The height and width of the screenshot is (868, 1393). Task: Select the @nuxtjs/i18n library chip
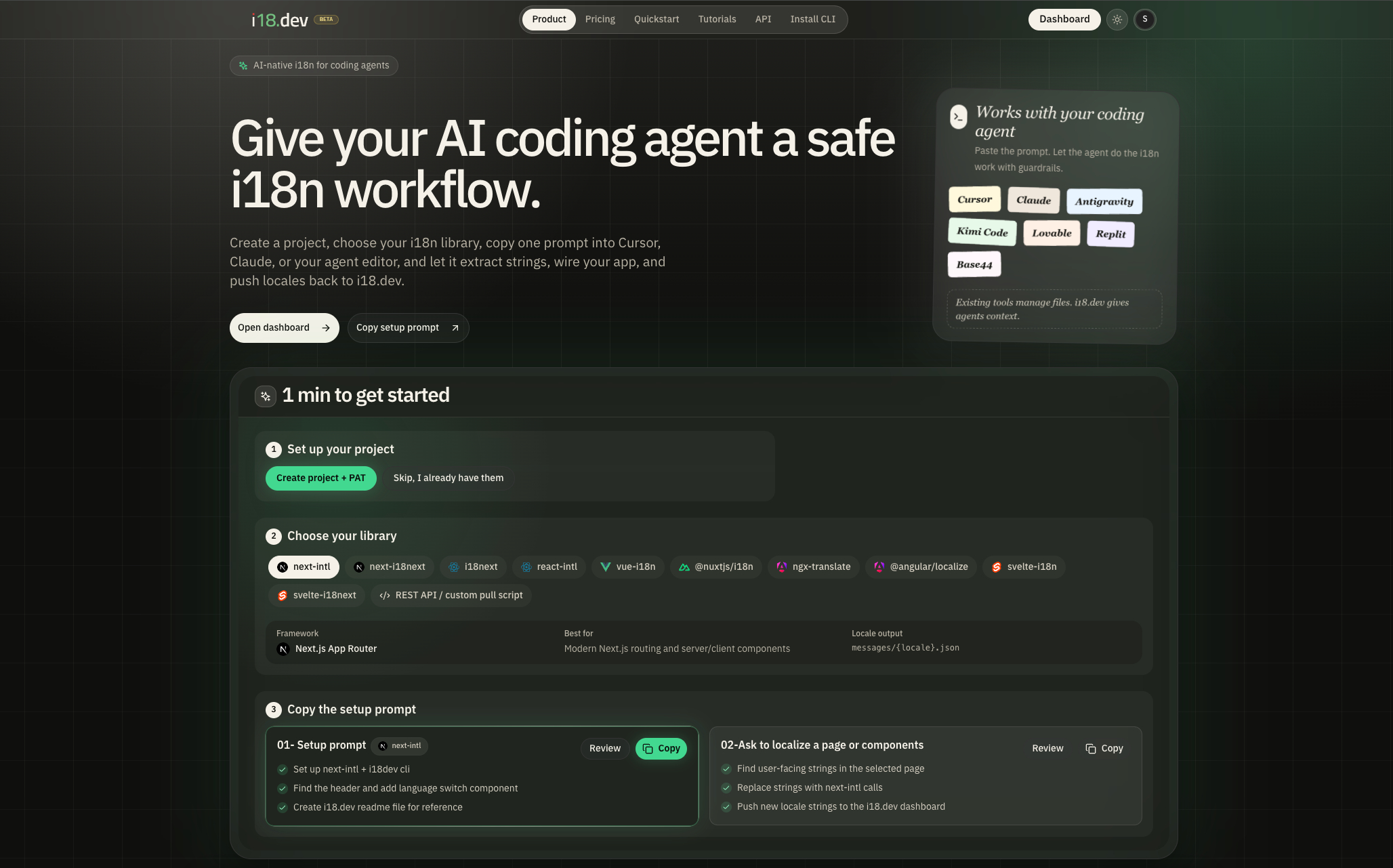click(x=716, y=567)
